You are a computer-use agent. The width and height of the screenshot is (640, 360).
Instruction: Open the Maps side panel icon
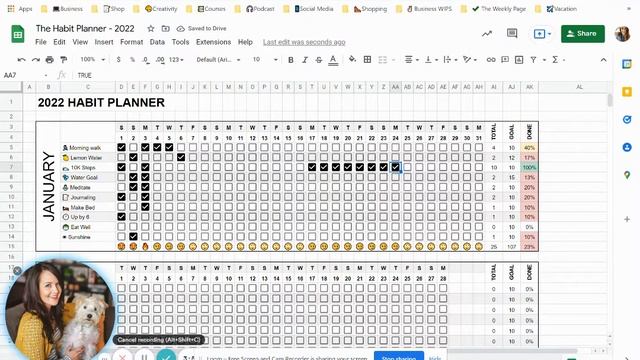(x=627, y=175)
